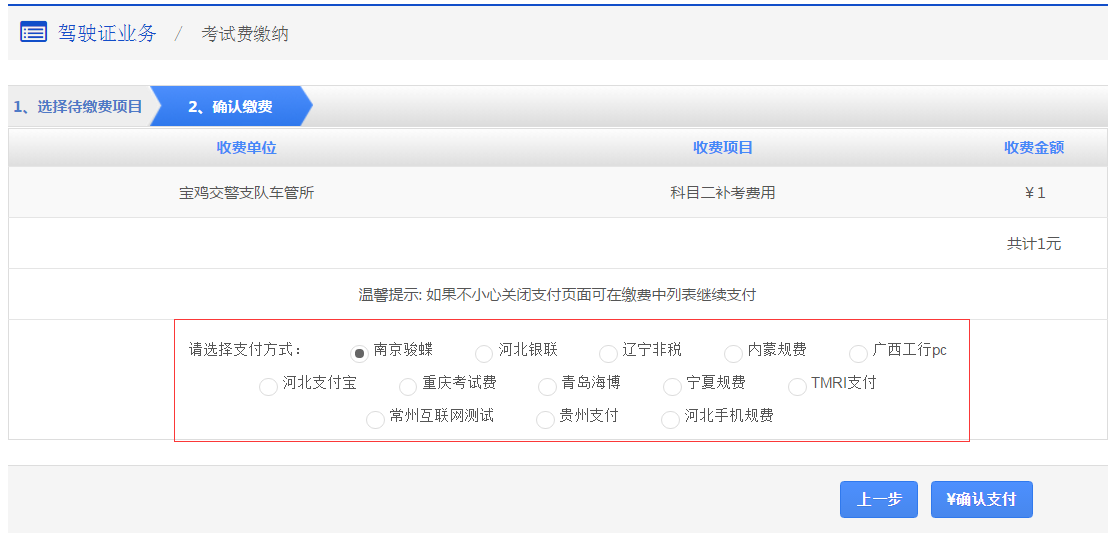Choose 广西工行pc payment option
This screenshot has width=1120, height=542.
pyautogui.click(x=858, y=353)
